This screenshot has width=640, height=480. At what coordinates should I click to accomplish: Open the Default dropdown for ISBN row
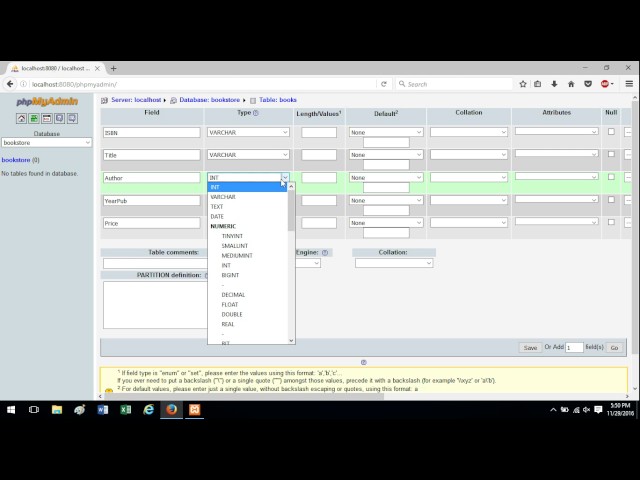386,132
